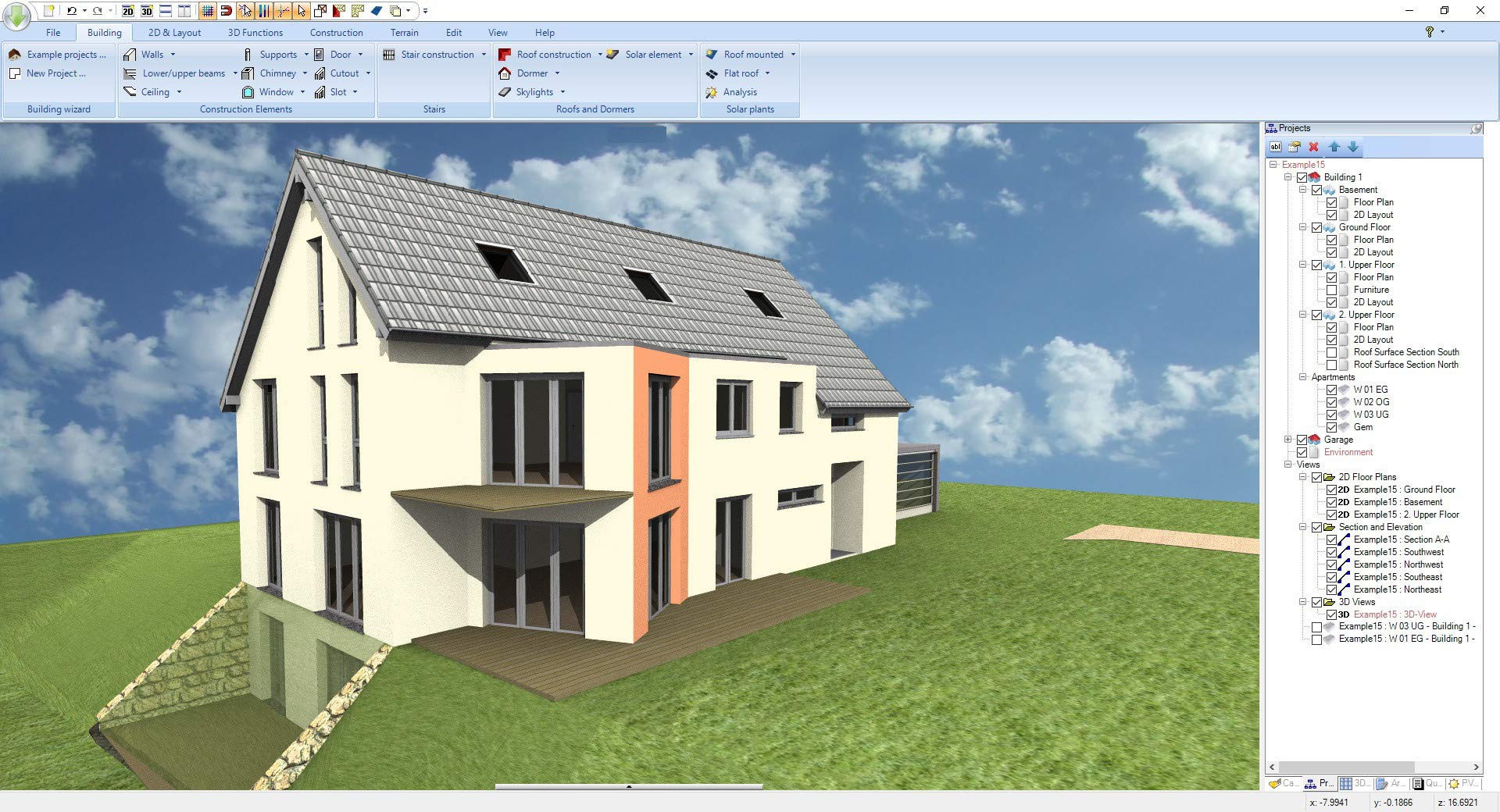The height and width of the screenshot is (812, 1500).
Task: Pin the Projects panel
Action: point(1476,128)
